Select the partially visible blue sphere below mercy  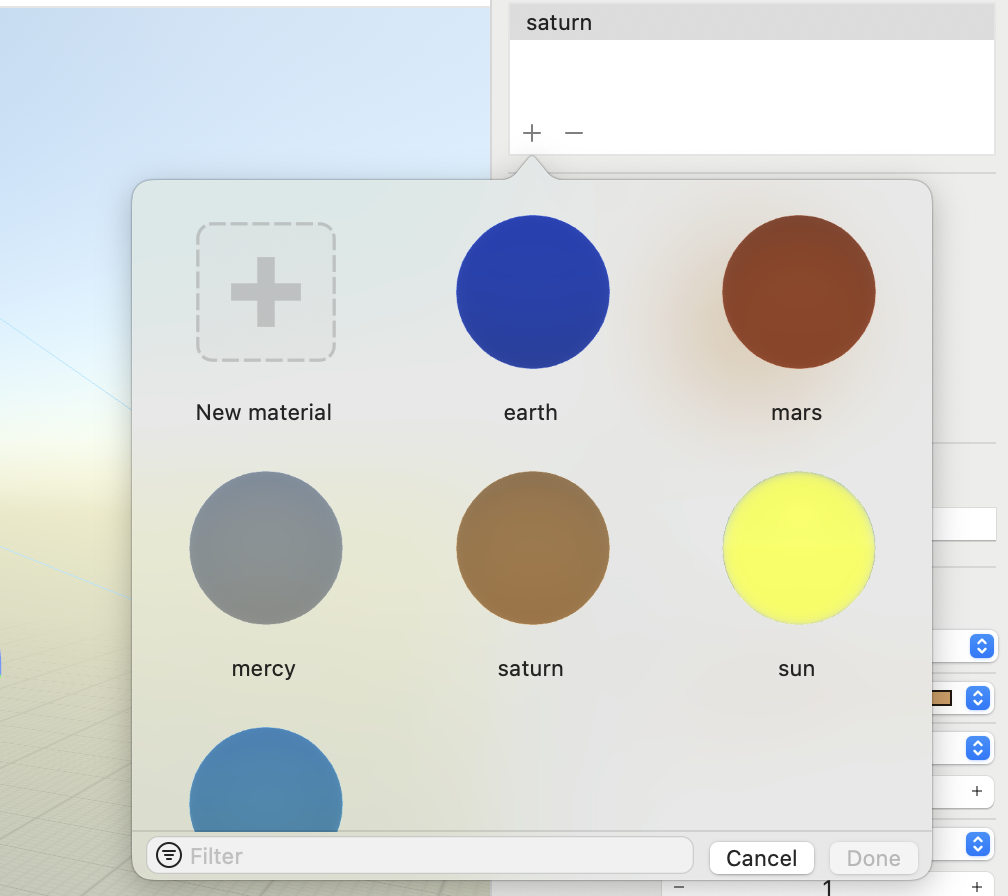coord(265,785)
